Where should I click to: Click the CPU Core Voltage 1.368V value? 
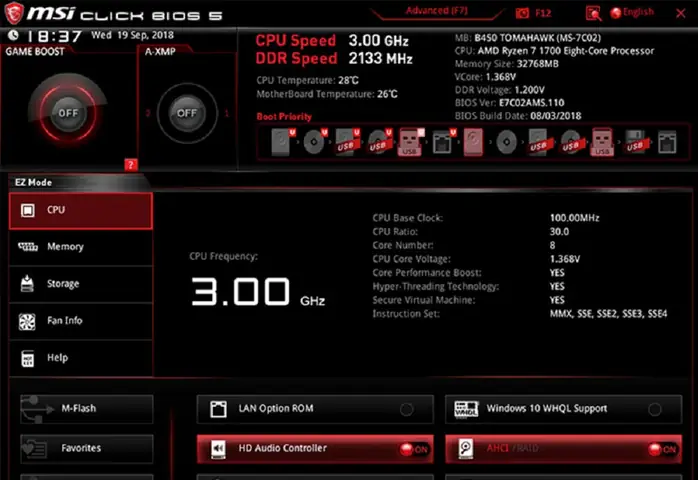564,259
